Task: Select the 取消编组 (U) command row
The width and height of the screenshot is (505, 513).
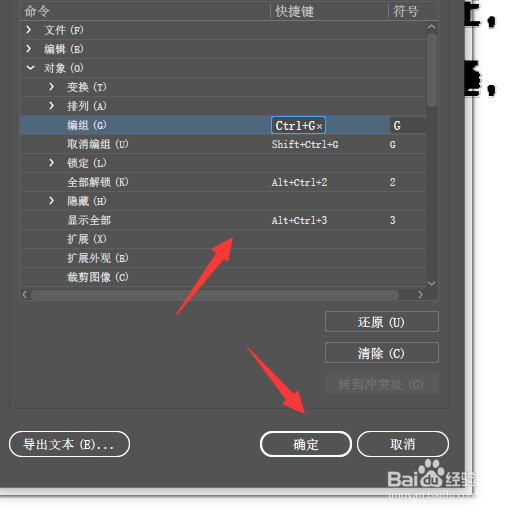Action: 223,144
